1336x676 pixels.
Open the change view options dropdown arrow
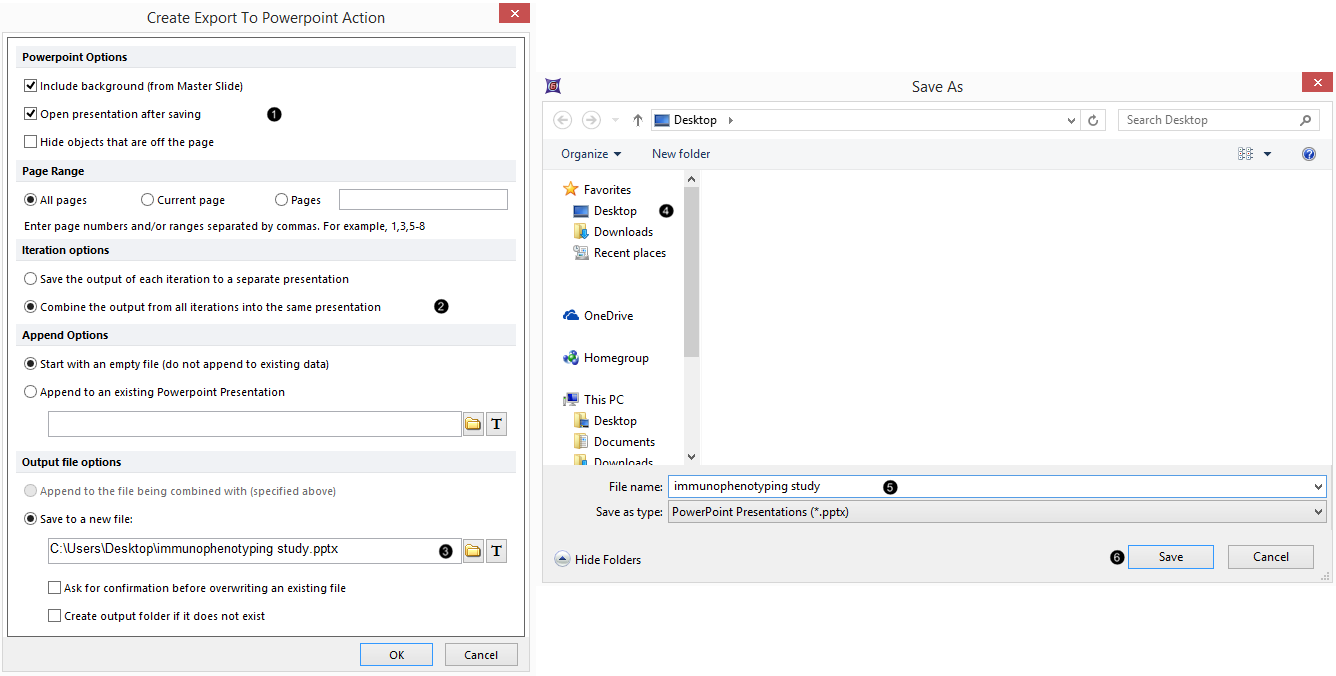[x=1267, y=154]
